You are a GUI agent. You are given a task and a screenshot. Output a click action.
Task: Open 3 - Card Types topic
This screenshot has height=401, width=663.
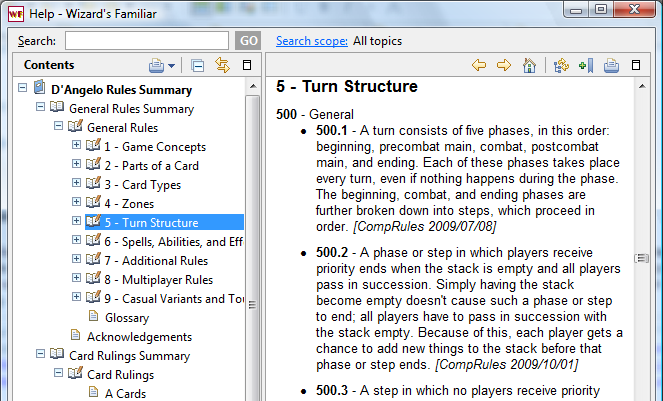142,185
